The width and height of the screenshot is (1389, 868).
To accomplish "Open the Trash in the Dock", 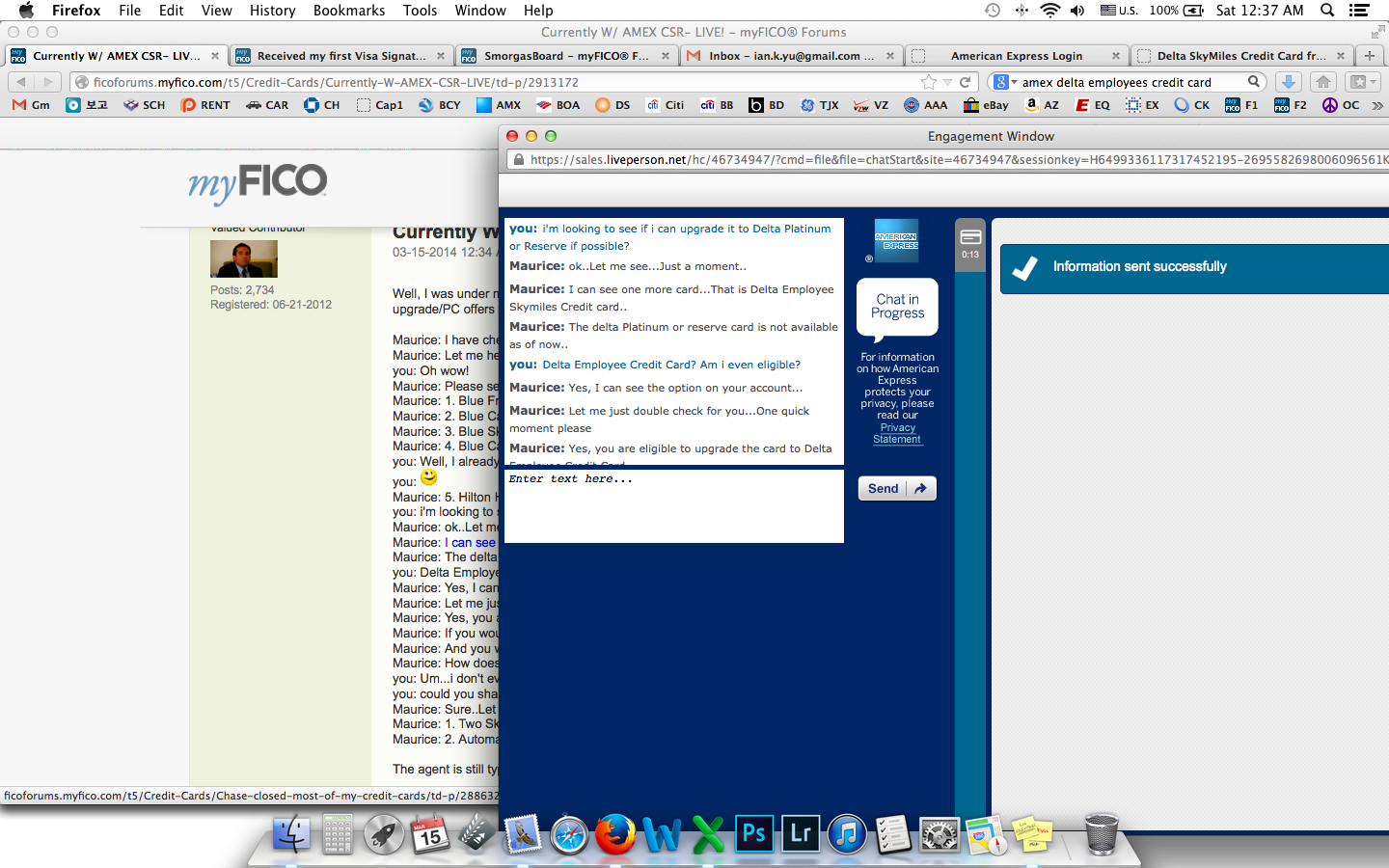I will [1102, 834].
